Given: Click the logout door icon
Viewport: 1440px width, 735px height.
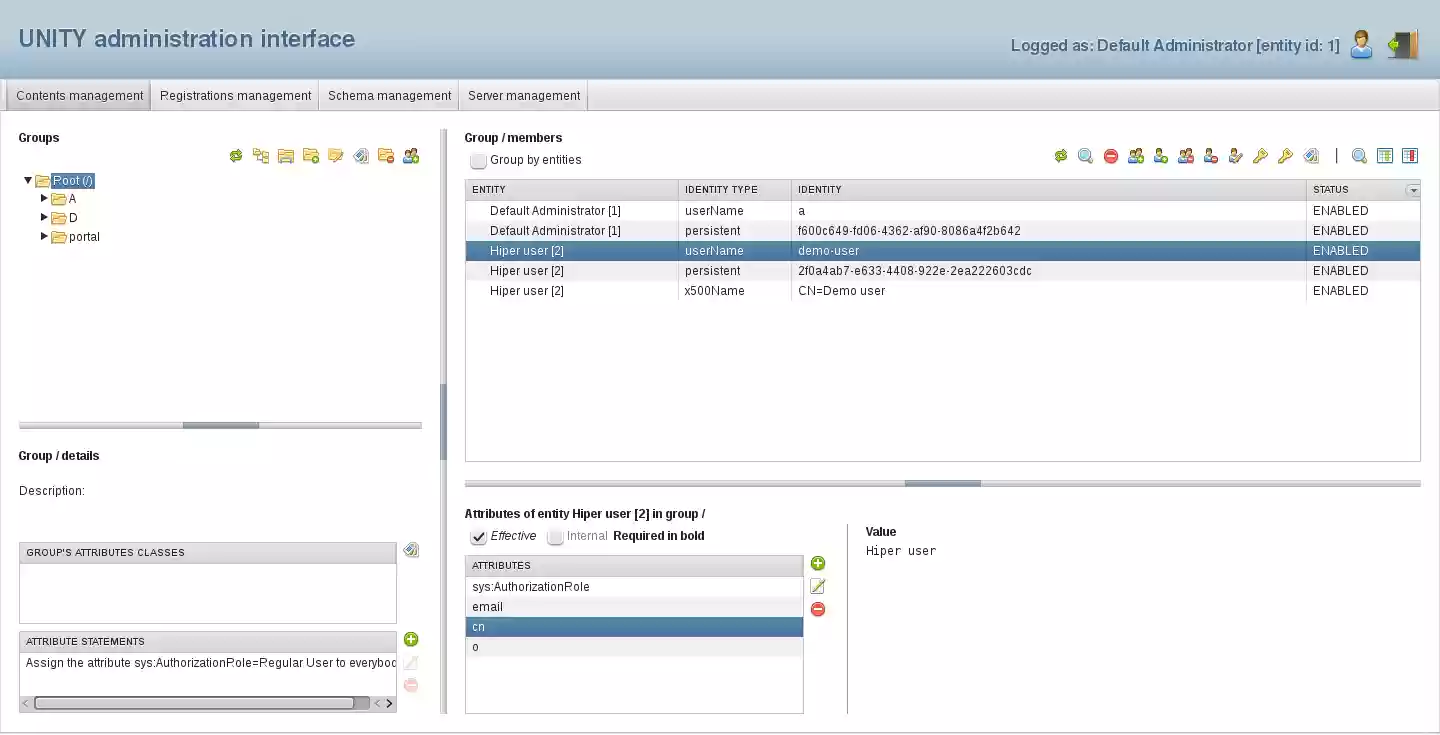Looking at the screenshot, I should point(1403,44).
